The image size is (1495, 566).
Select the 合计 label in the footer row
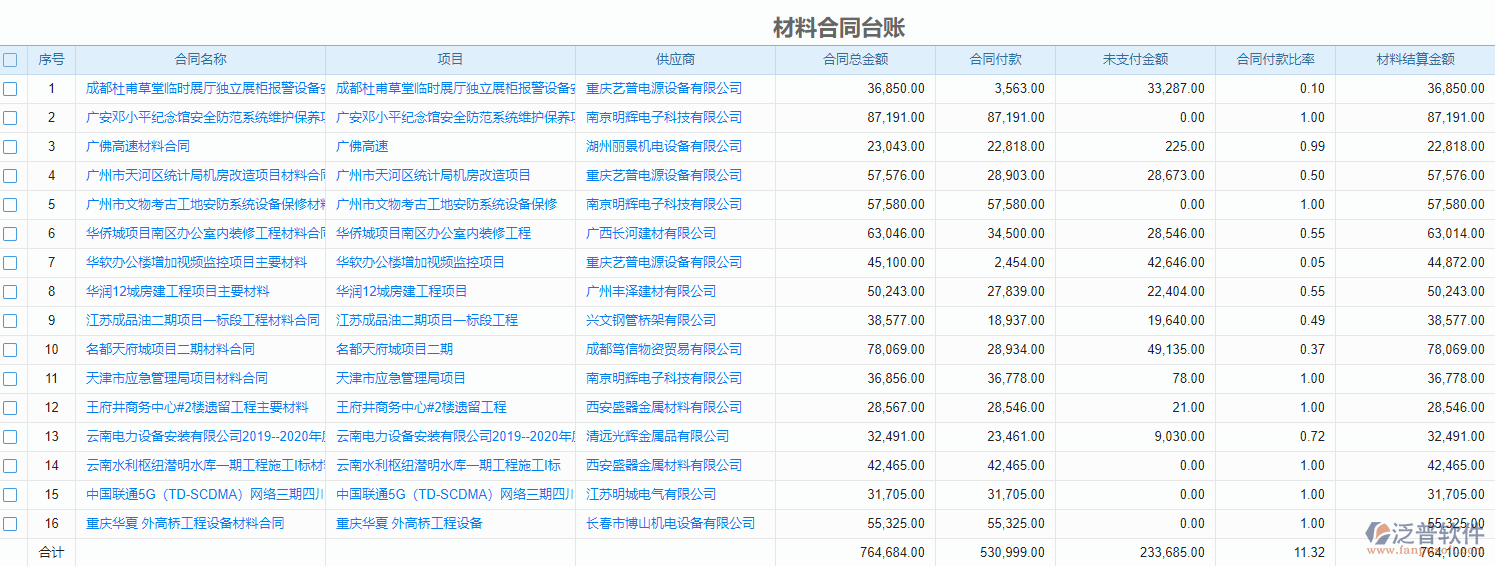pos(51,553)
